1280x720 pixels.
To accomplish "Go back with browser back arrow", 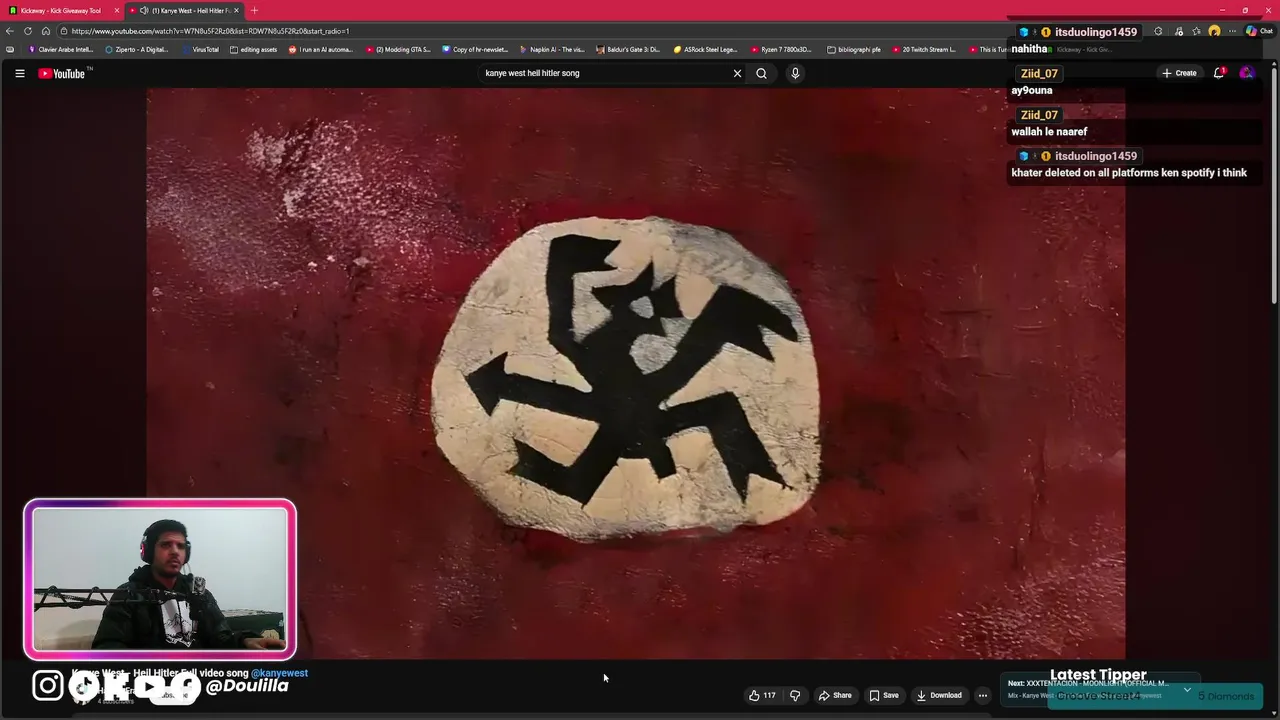I will click(x=10, y=31).
